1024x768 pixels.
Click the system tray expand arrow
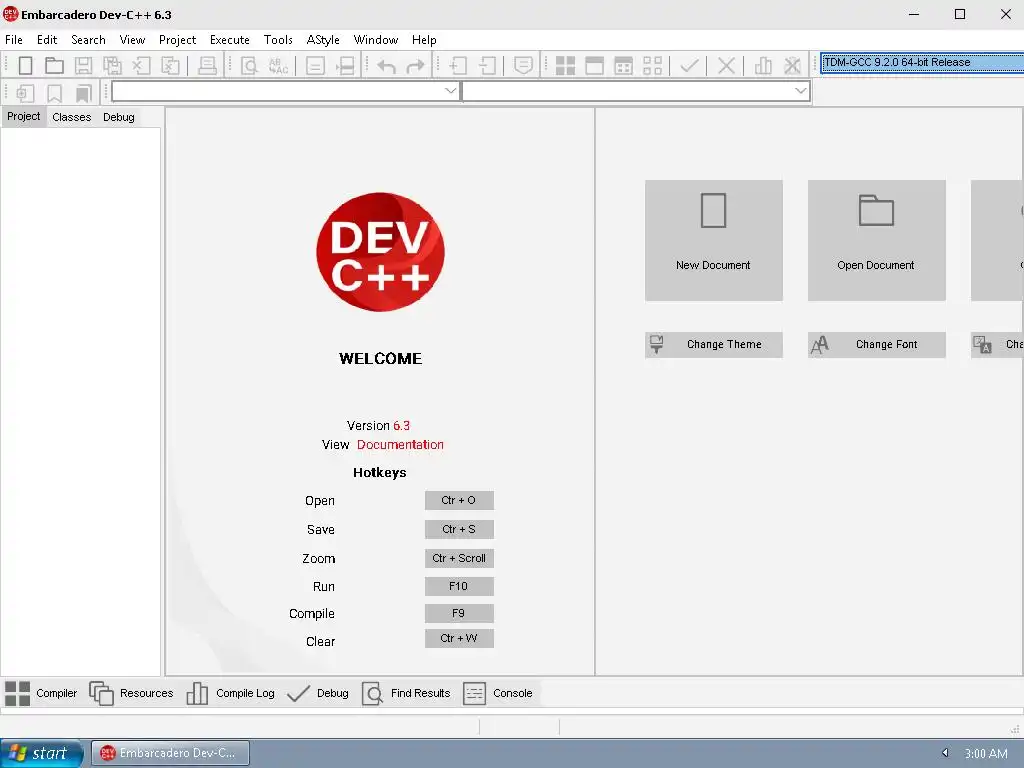tap(944, 753)
